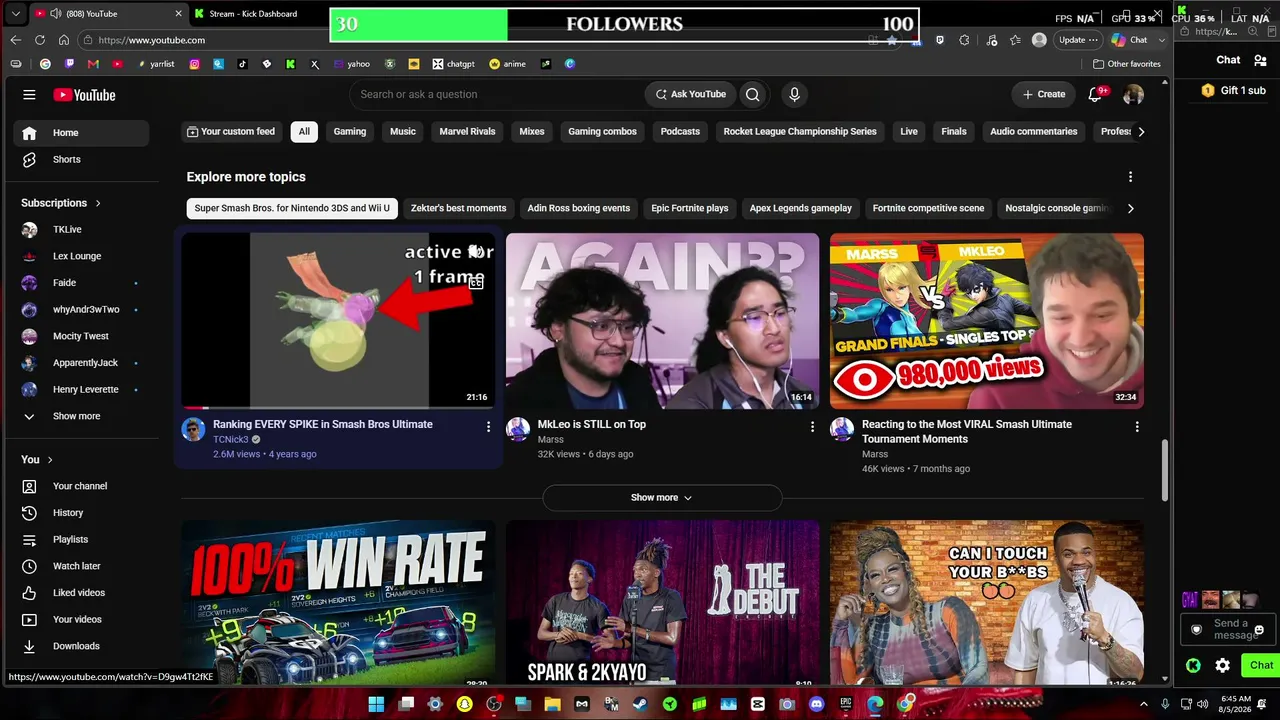The image size is (1280, 720).
Task: Launch Steam from the taskbar
Action: [x=640, y=704]
